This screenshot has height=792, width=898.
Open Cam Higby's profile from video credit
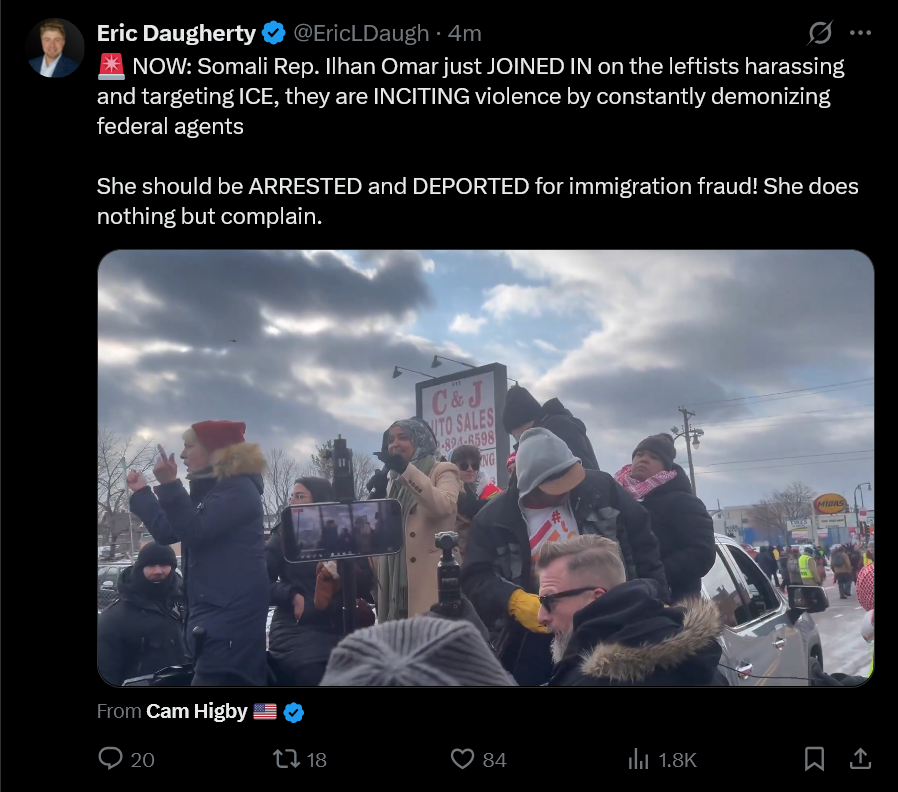coord(197,711)
